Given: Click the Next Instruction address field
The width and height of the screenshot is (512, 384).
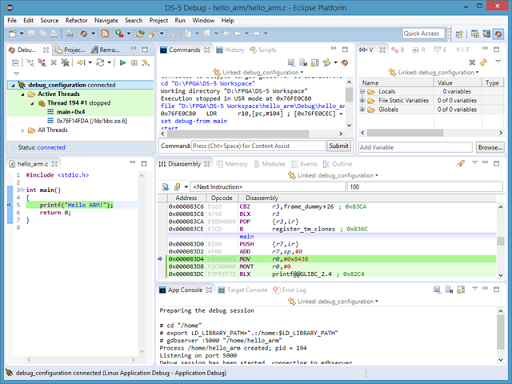Looking at the screenshot, I should 268,187.
